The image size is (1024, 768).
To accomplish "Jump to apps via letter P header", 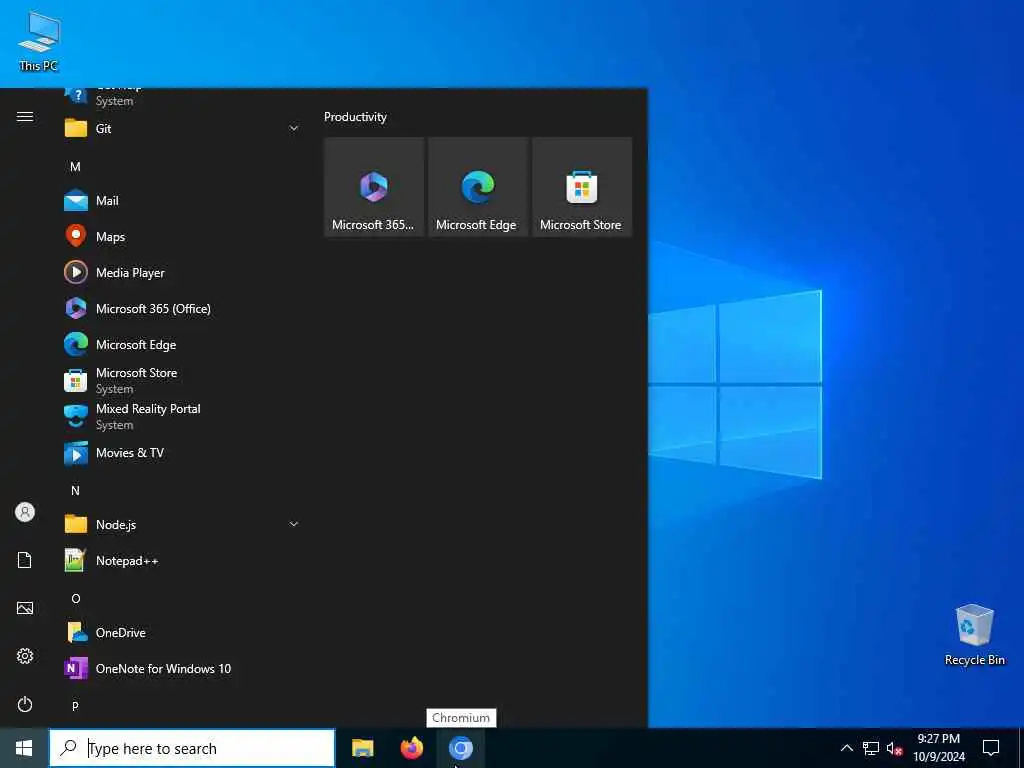I will pos(75,706).
